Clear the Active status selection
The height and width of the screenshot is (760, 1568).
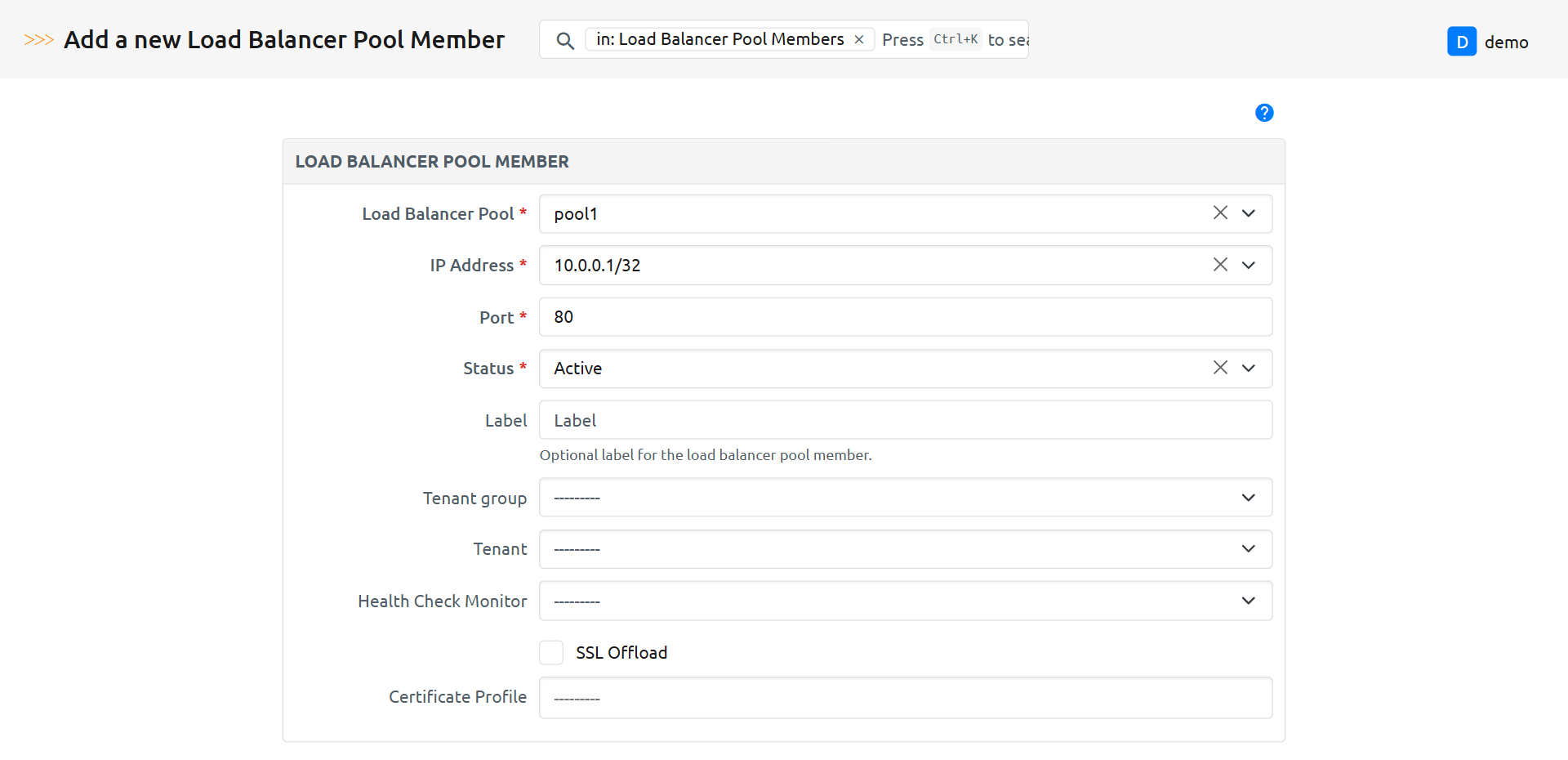1220,368
